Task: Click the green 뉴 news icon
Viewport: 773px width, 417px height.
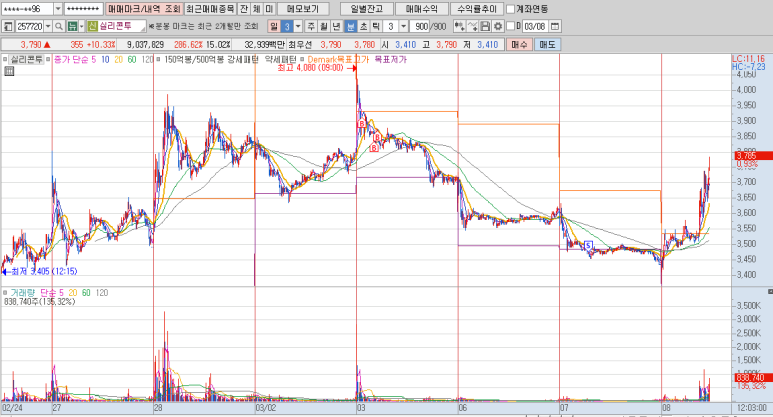Action: (x=72, y=26)
